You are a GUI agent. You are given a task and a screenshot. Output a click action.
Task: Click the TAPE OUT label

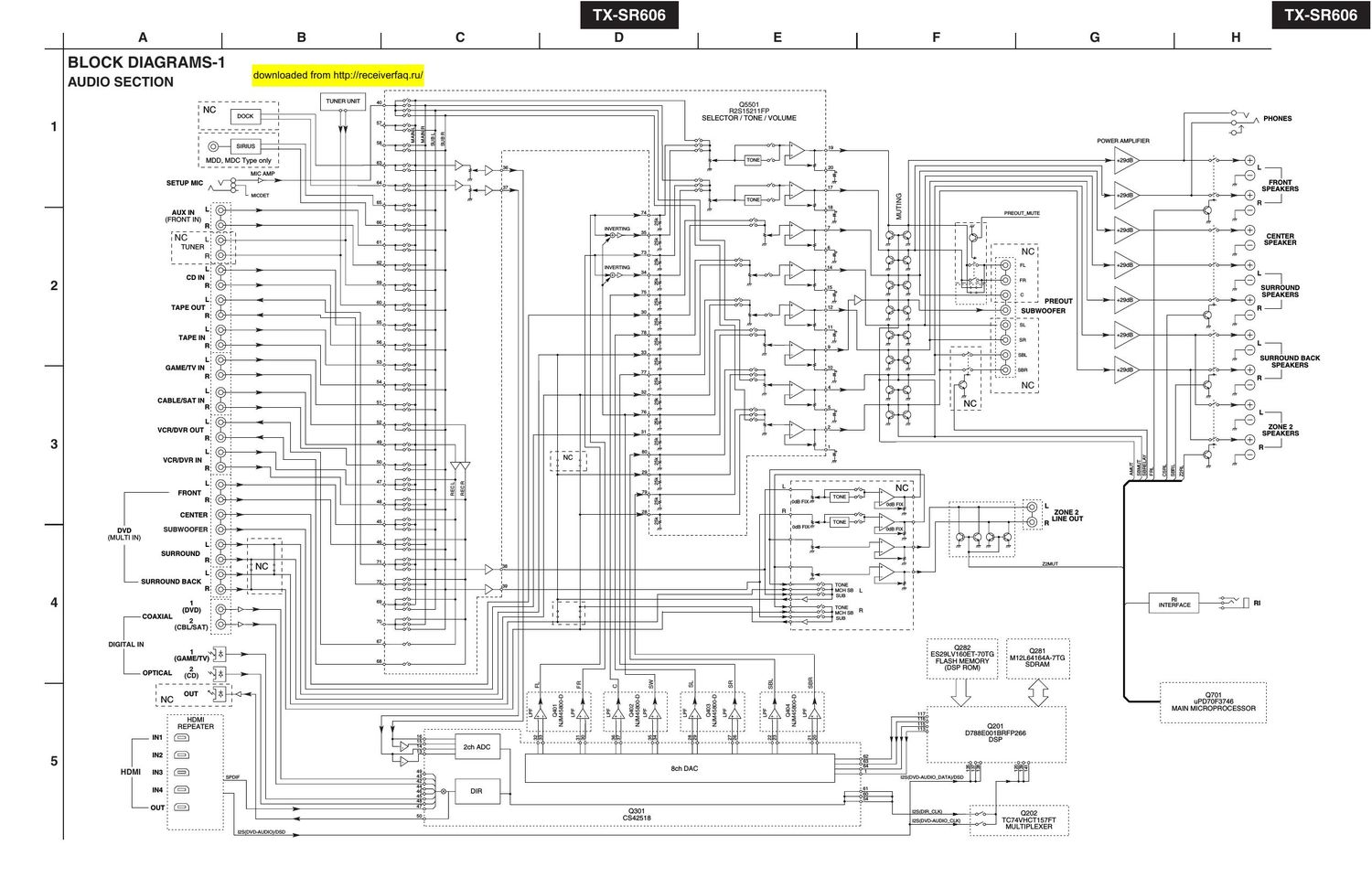[x=188, y=308]
